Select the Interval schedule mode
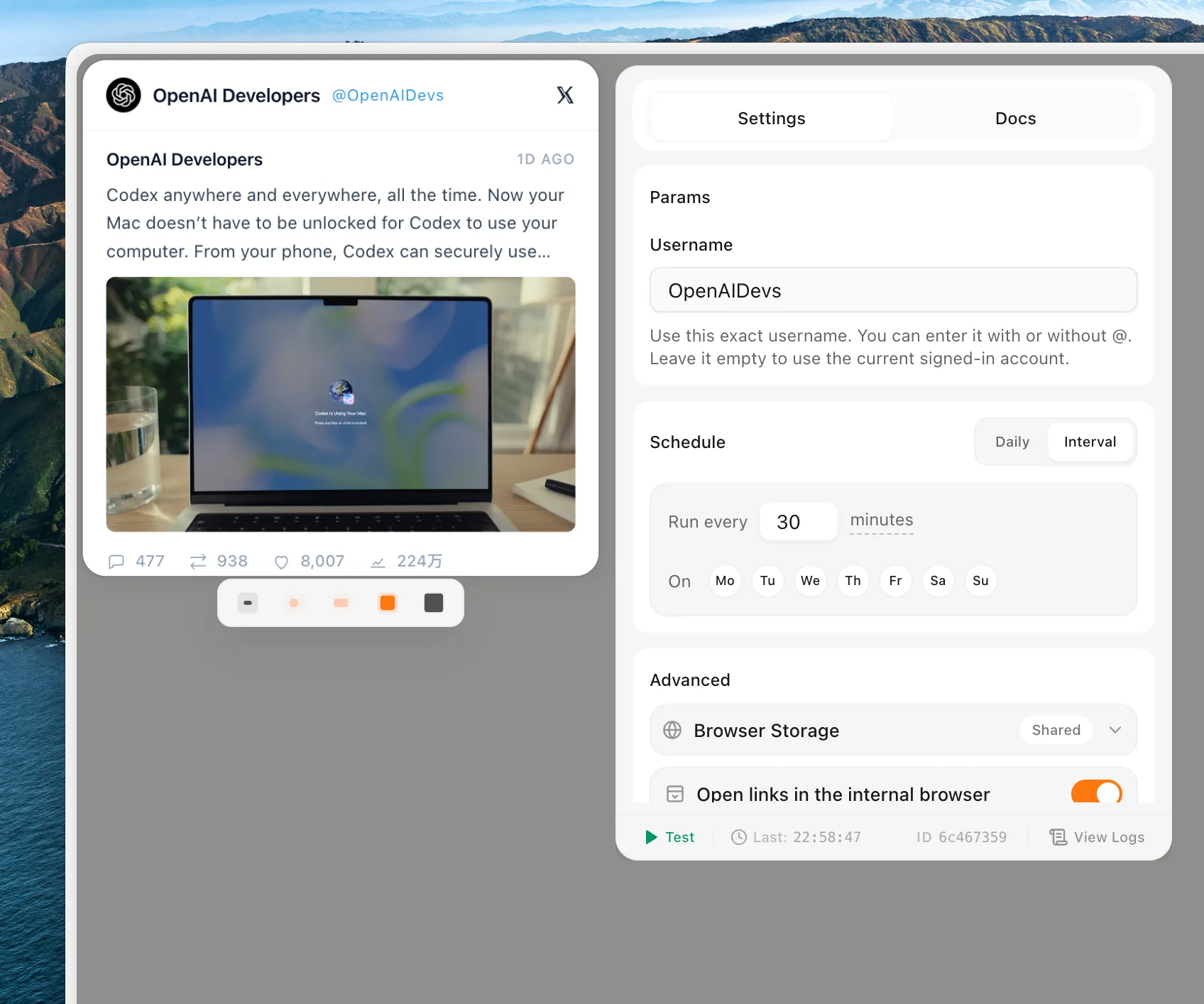Image resolution: width=1204 pixels, height=1004 pixels. tap(1090, 442)
